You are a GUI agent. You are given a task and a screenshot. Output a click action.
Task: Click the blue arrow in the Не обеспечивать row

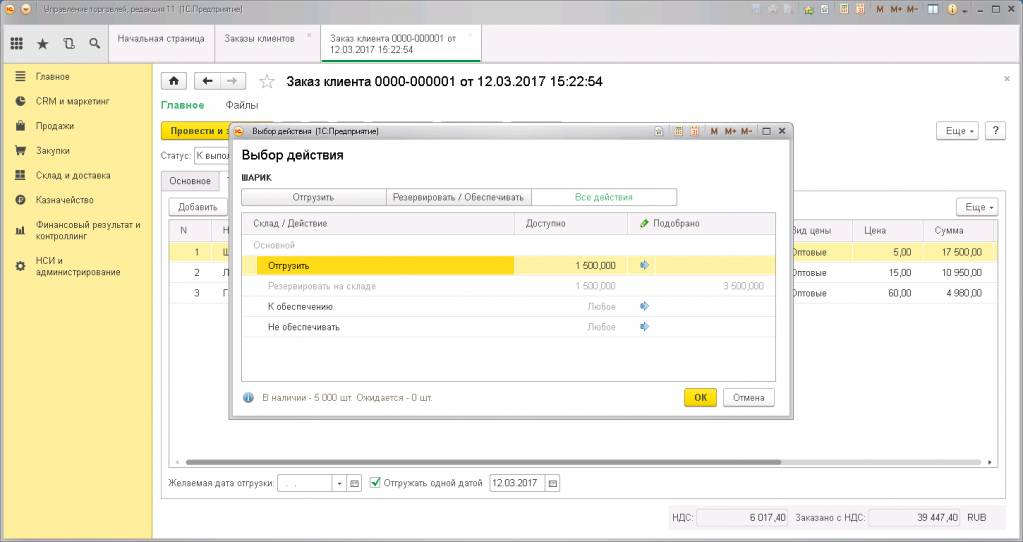pos(645,327)
